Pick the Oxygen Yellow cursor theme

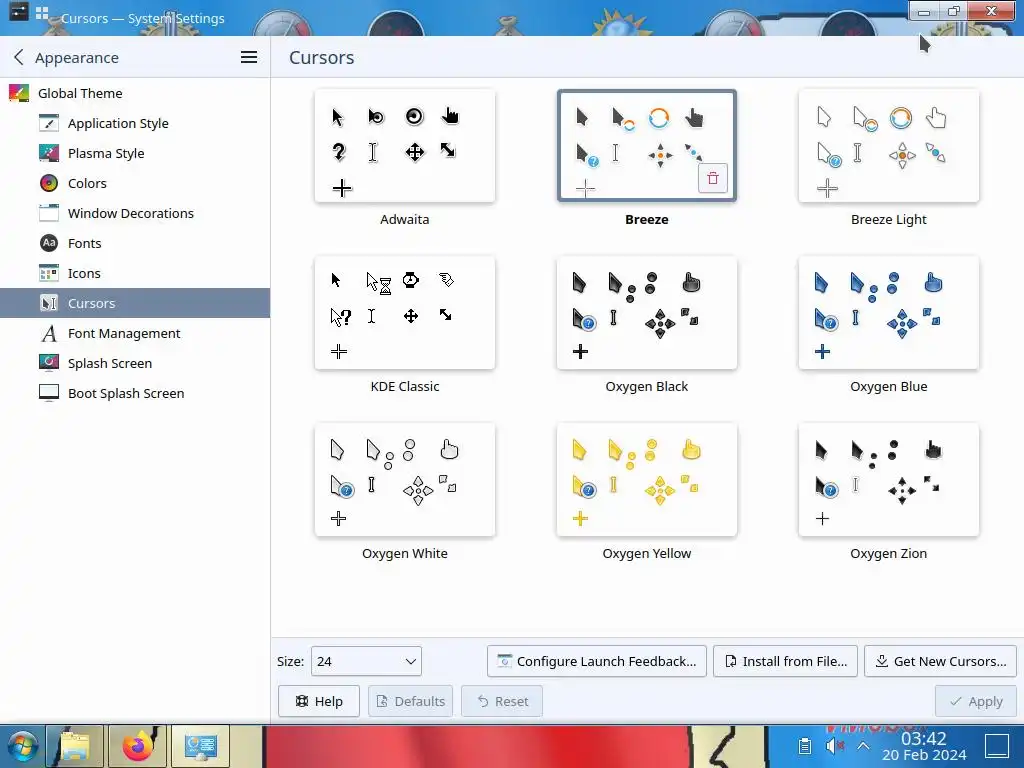point(647,480)
